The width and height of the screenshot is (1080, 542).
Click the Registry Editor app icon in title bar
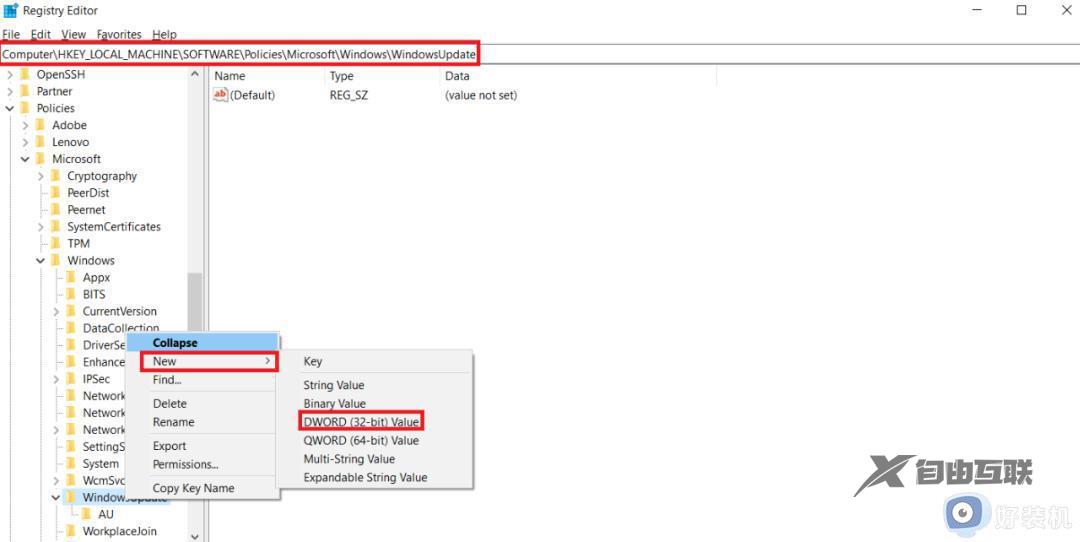[x=11, y=11]
